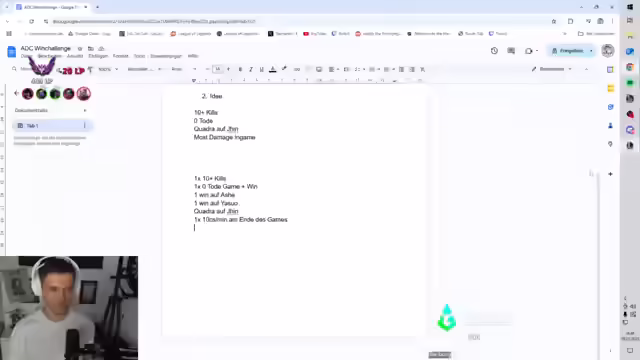Open version history clock icon
The height and width of the screenshot is (360, 640).
(x=494, y=51)
